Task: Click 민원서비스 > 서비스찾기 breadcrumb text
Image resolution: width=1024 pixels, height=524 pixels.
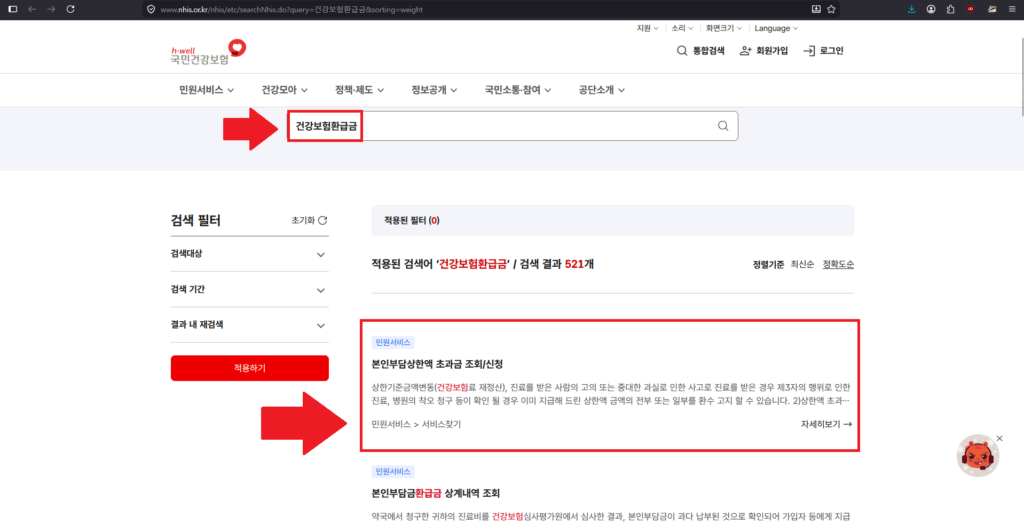Action: click(416, 425)
